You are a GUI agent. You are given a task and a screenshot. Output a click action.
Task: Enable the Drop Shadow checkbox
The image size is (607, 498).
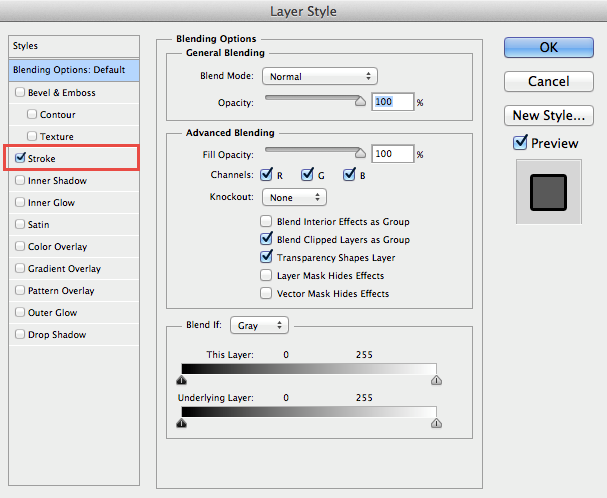tap(20, 334)
